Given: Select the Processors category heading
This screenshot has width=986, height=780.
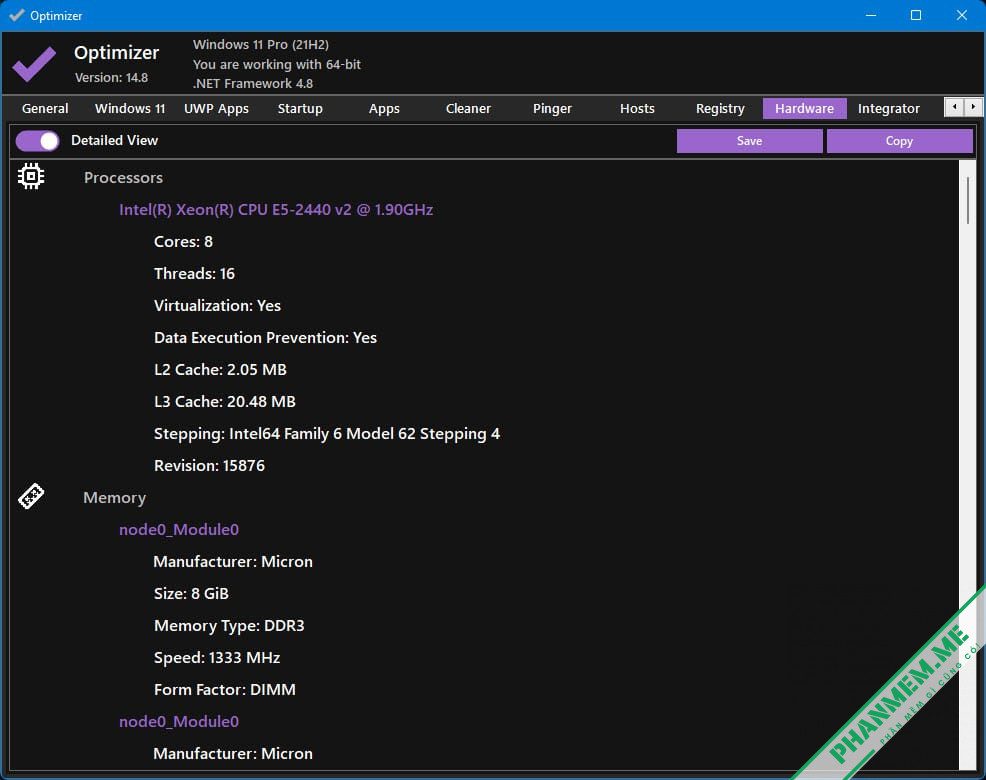Looking at the screenshot, I should pyautogui.click(x=123, y=177).
